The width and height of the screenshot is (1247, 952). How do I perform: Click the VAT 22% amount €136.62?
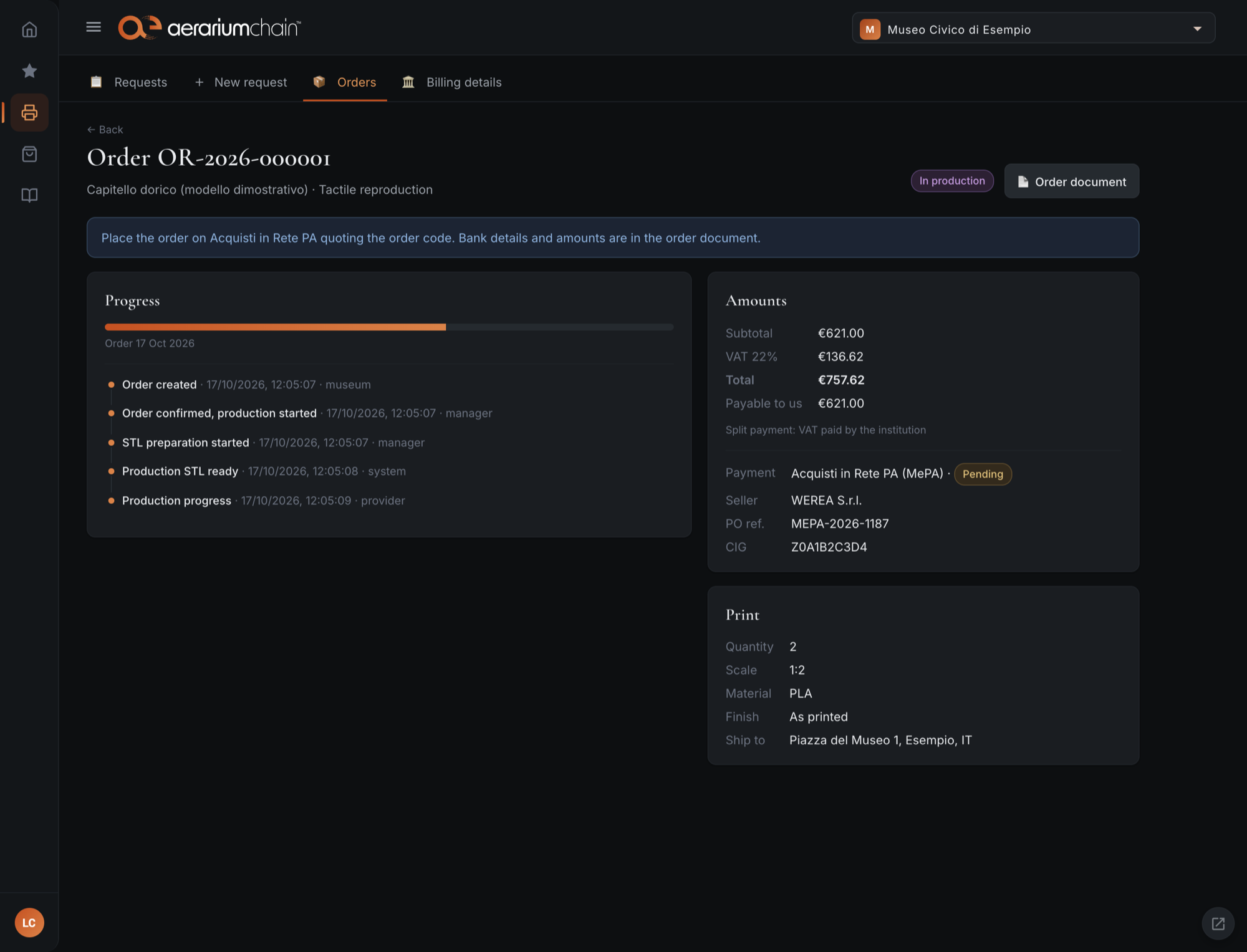click(840, 357)
